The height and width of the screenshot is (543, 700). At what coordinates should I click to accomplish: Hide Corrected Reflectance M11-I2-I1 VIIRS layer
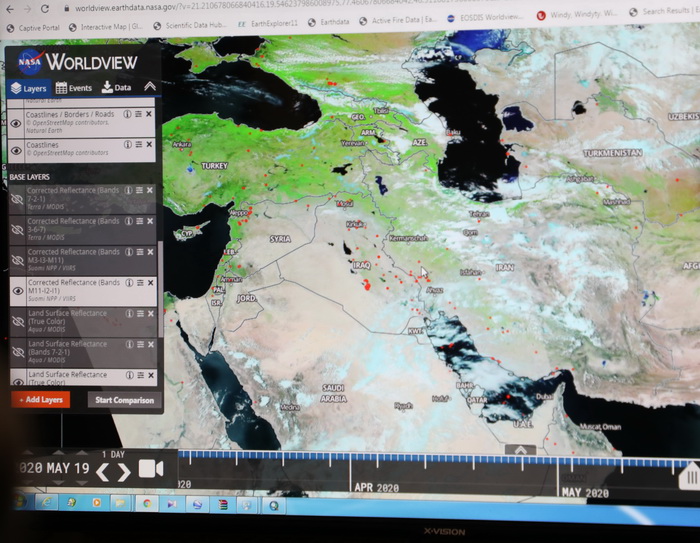[x=16, y=290]
